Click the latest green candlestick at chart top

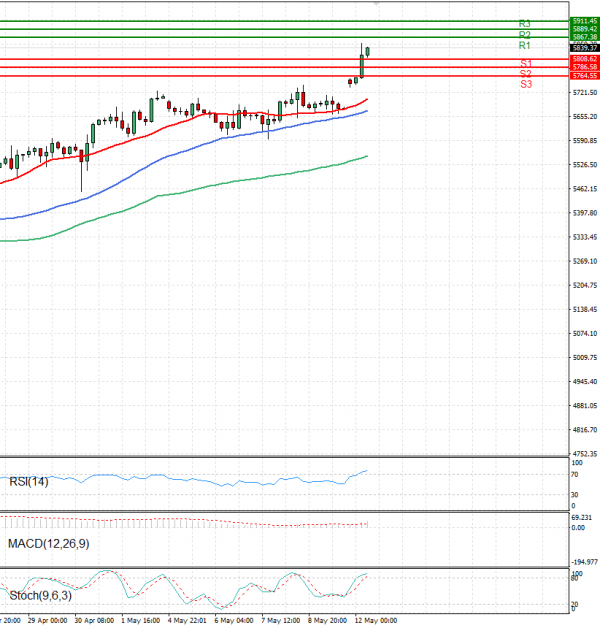tap(368, 51)
